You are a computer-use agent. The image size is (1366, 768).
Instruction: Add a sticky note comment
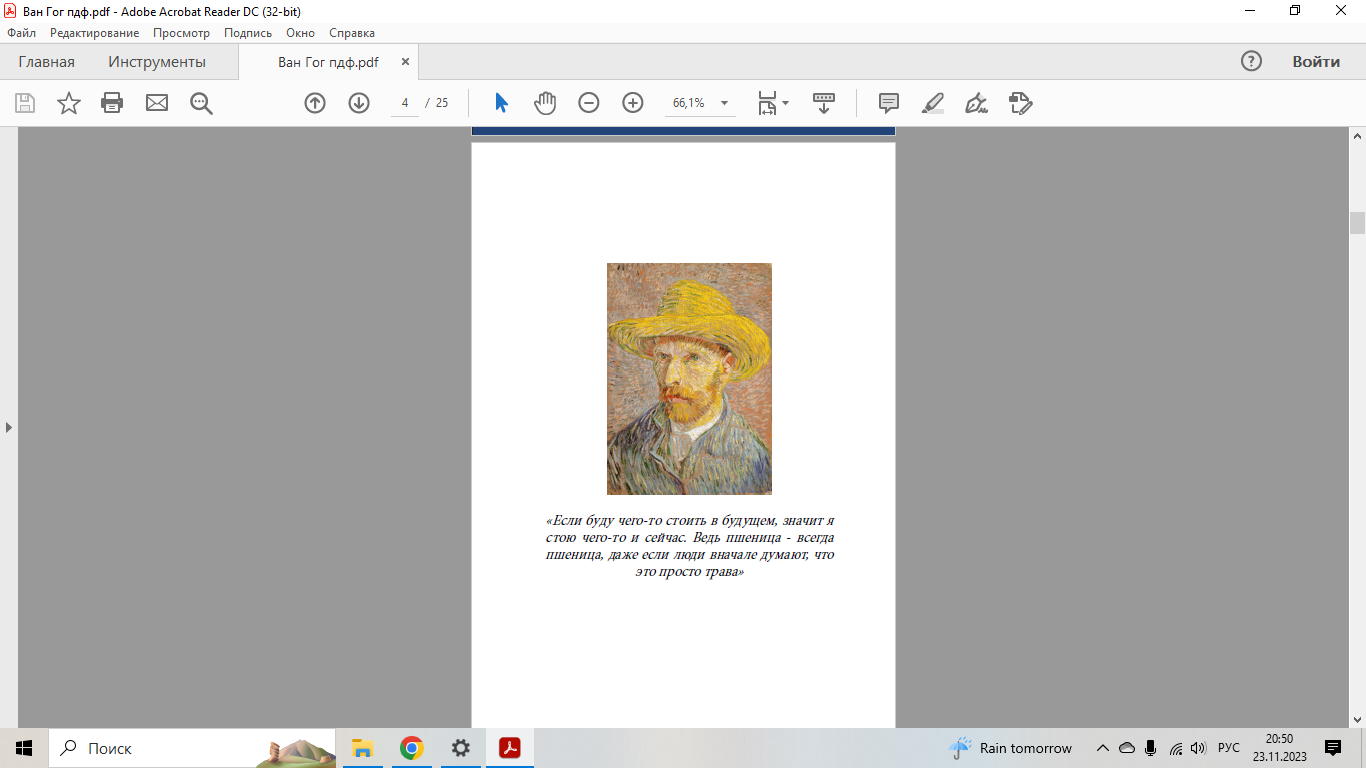tap(889, 103)
